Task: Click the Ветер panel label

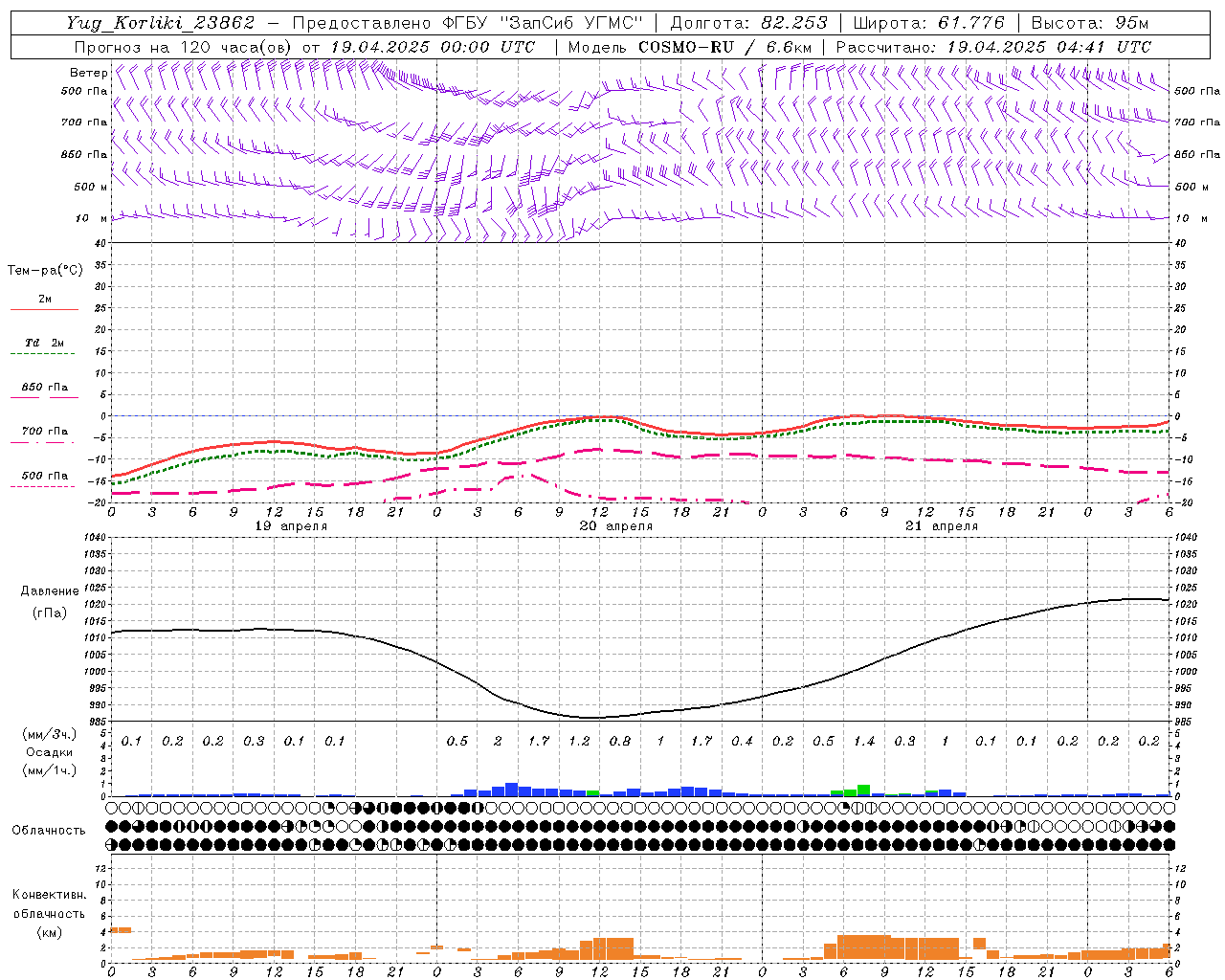Action: [x=88, y=73]
